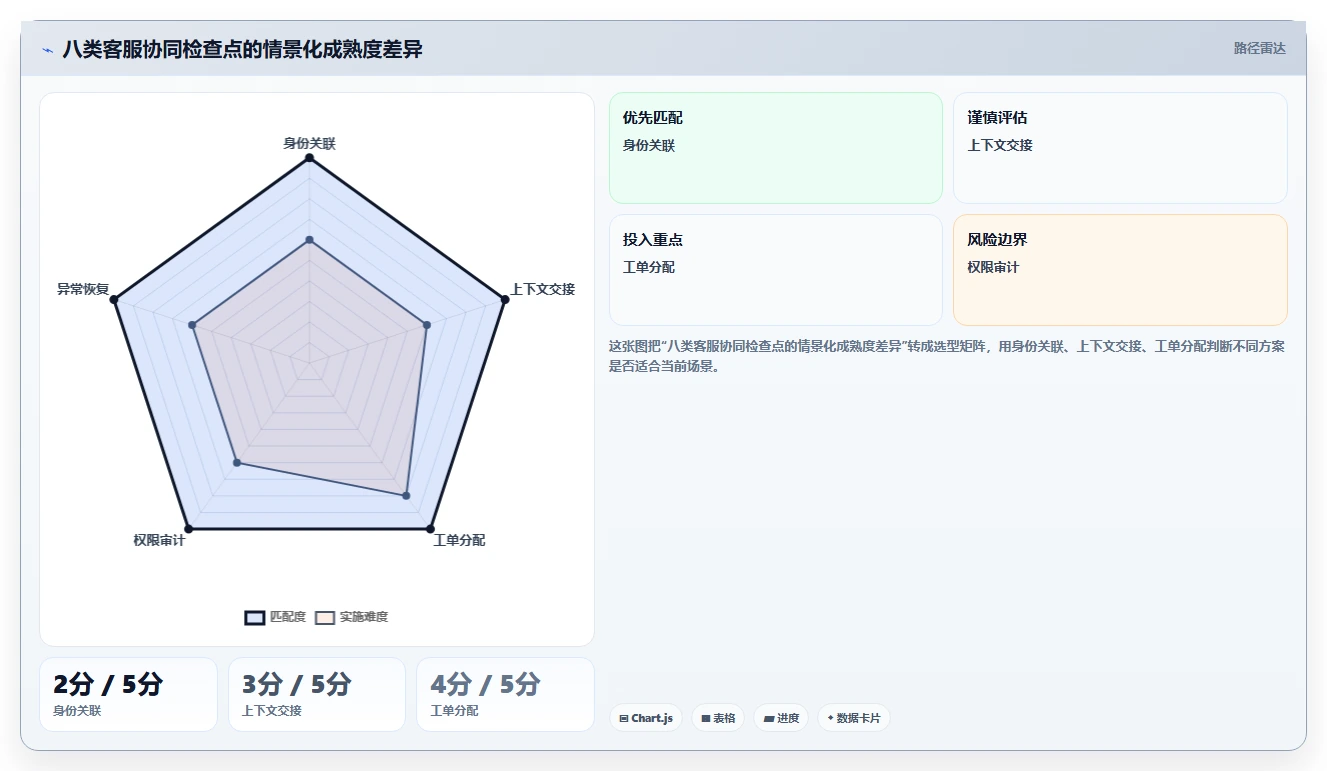Image resolution: width=1327 pixels, height=771 pixels.
Task: Click the 上下文交接 outer radar point
Action: pos(503,299)
